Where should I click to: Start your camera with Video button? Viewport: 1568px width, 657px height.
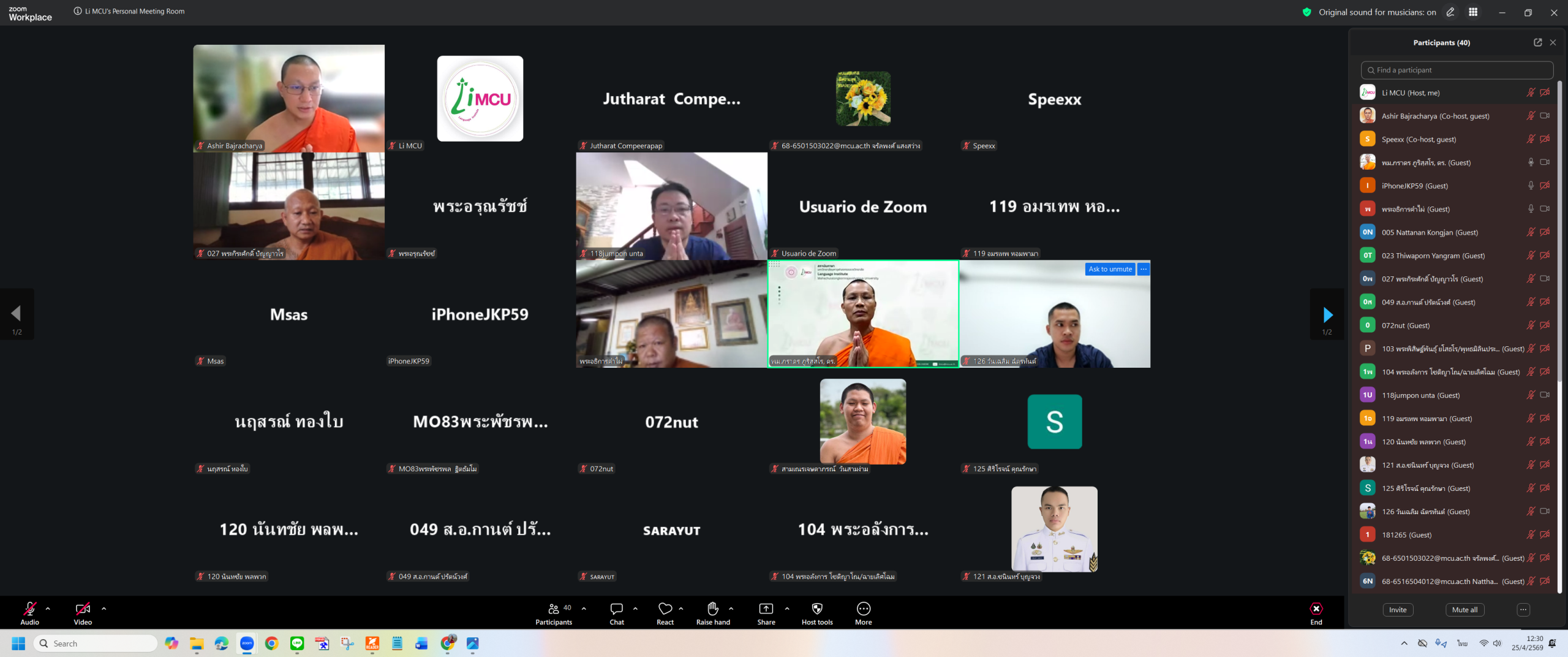click(83, 612)
